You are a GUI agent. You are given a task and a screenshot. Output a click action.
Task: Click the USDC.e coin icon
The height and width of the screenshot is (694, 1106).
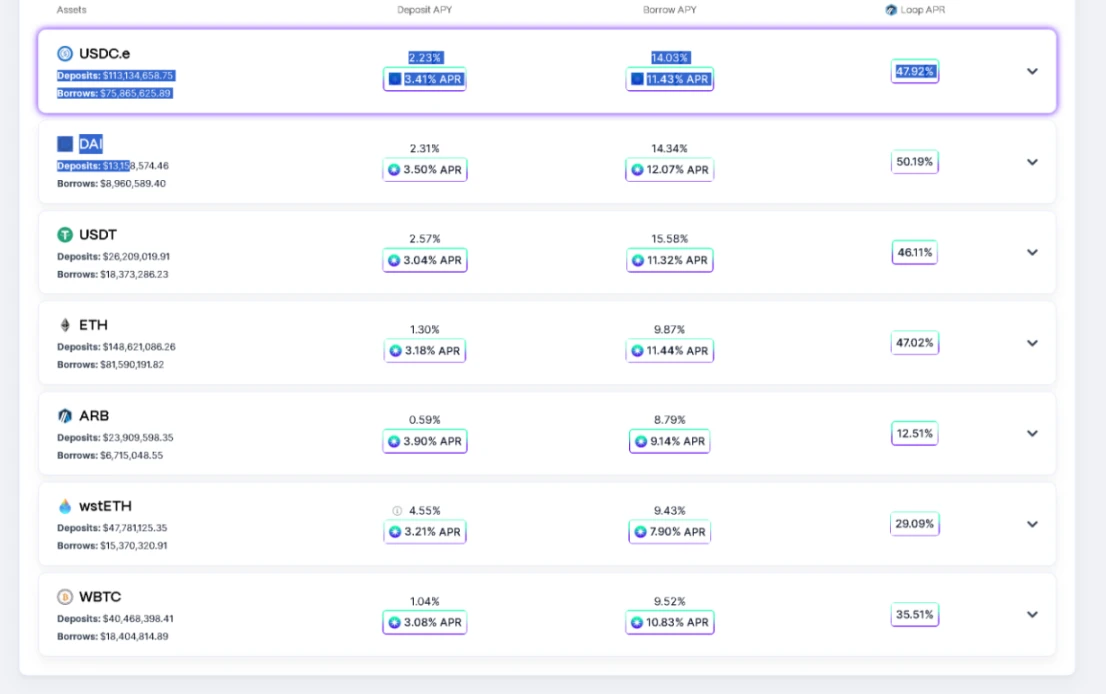65,54
